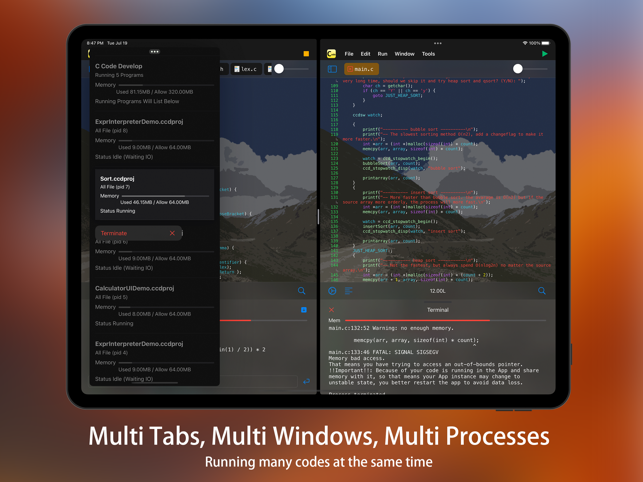
Task: Stop program with the orange square
Action: (x=306, y=54)
